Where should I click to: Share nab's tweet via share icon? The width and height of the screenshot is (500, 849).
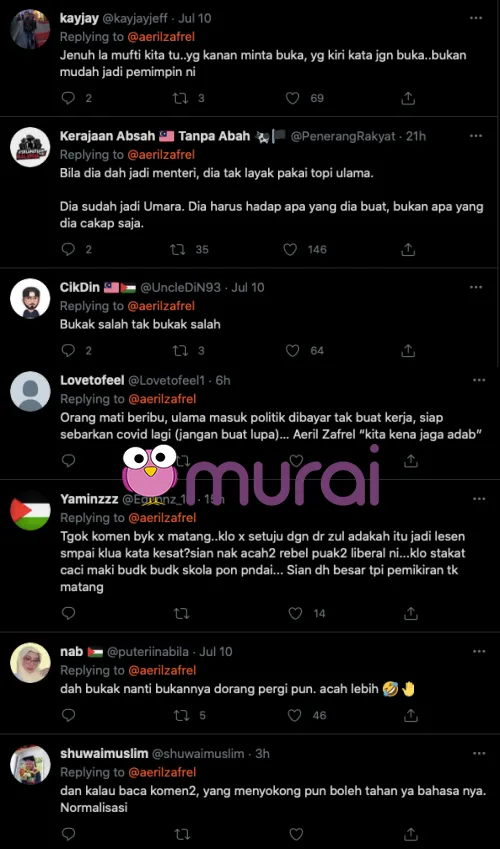411,715
